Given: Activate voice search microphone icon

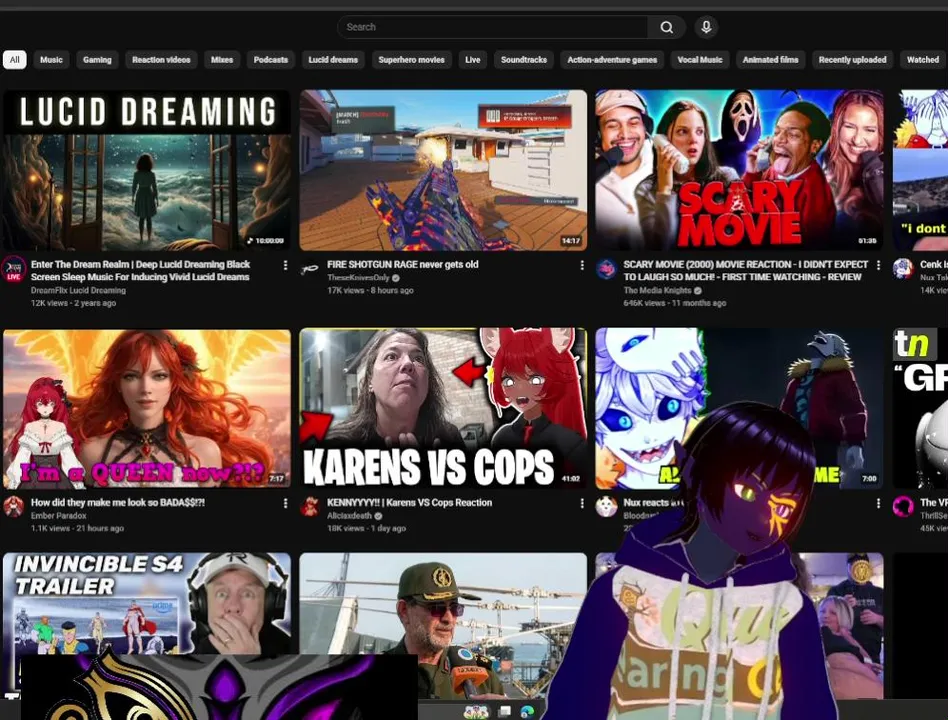Looking at the screenshot, I should click(x=706, y=27).
